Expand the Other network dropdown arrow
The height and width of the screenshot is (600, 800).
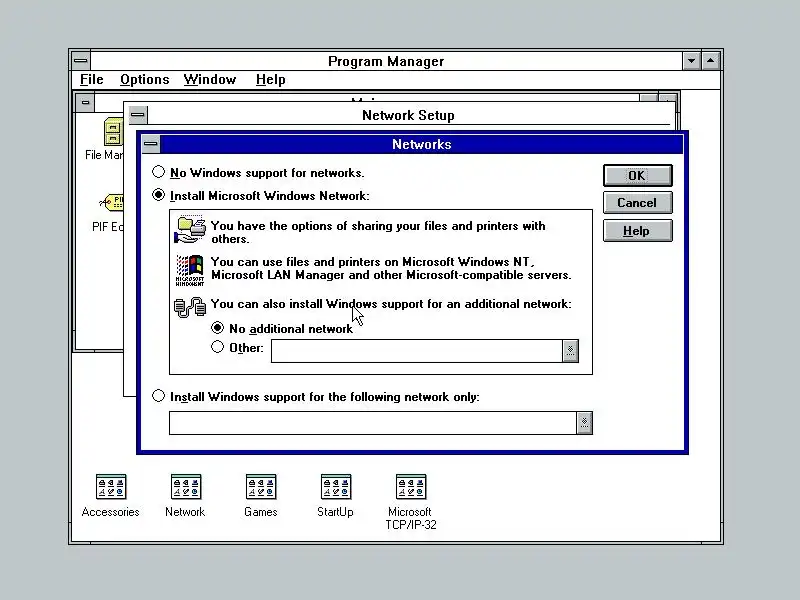coord(570,351)
